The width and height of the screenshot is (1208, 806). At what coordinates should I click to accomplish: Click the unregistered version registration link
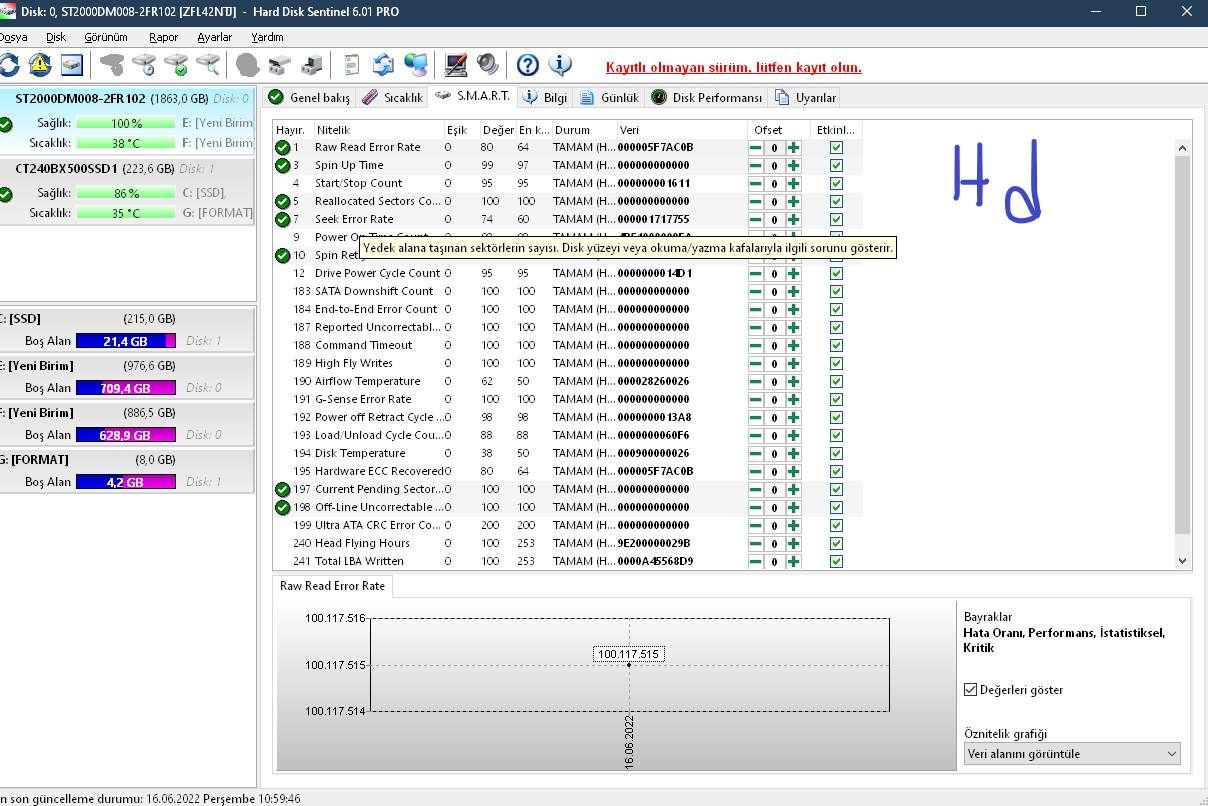pyautogui.click(x=733, y=67)
